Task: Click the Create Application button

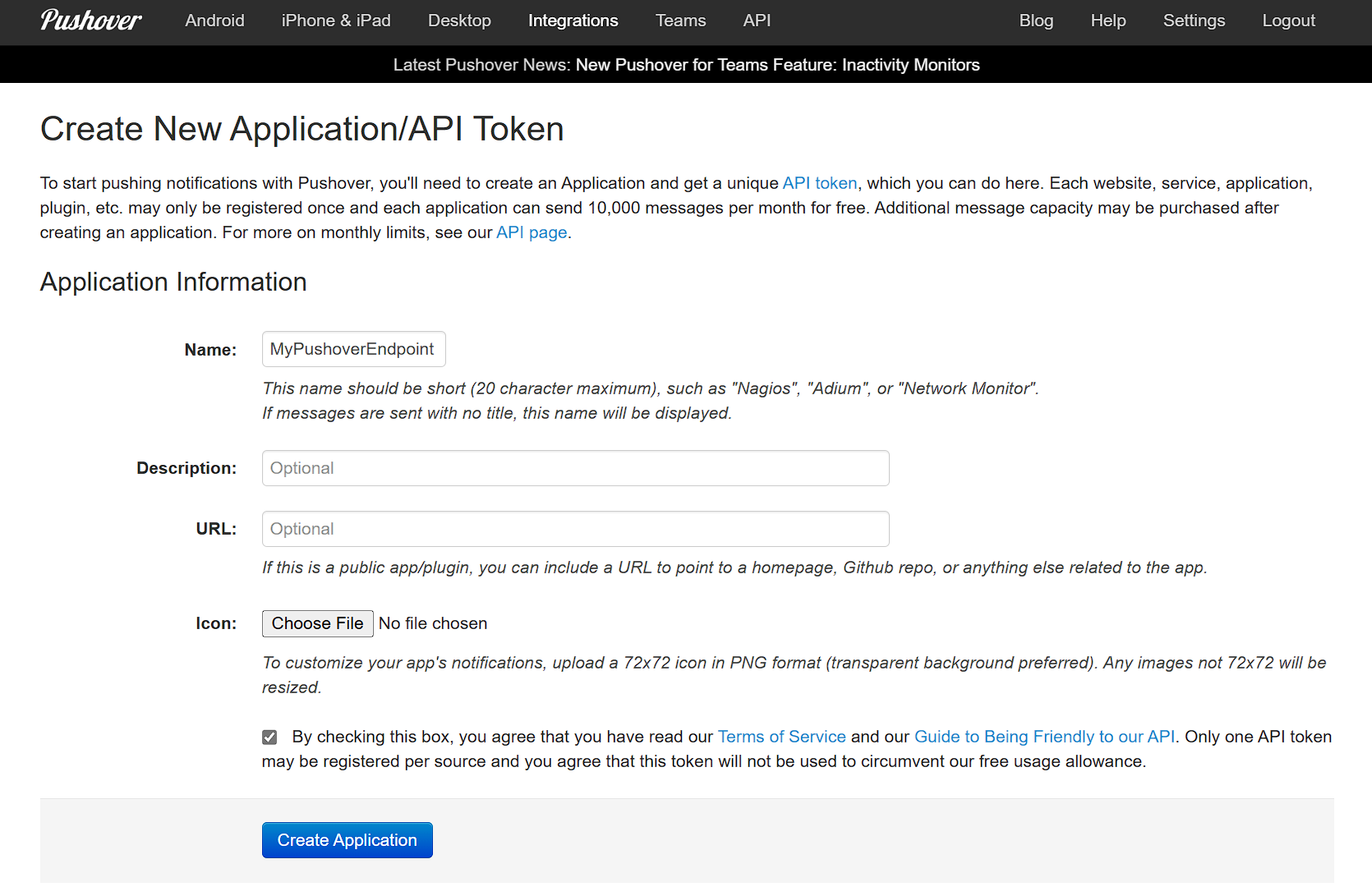Action: pyautogui.click(x=347, y=840)
